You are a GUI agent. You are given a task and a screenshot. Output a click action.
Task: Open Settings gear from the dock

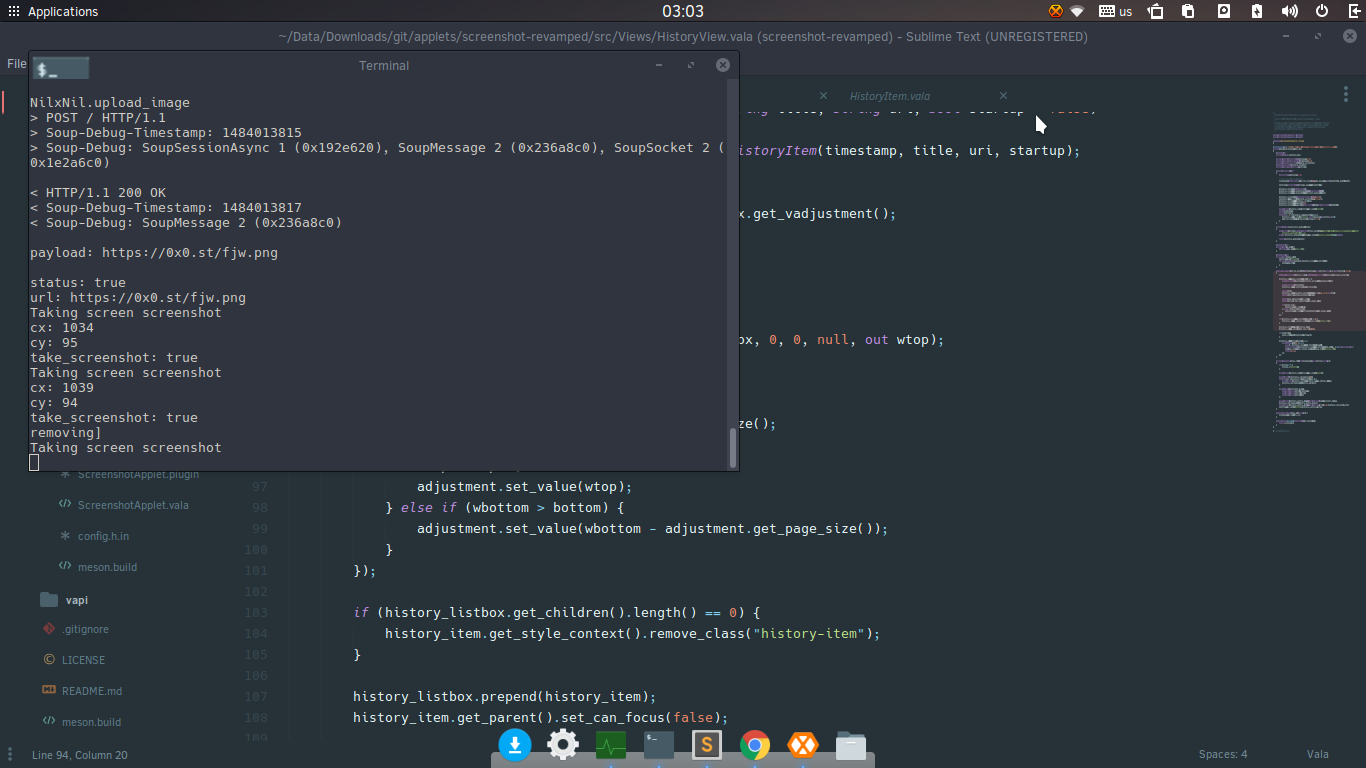tap(563, 745)
